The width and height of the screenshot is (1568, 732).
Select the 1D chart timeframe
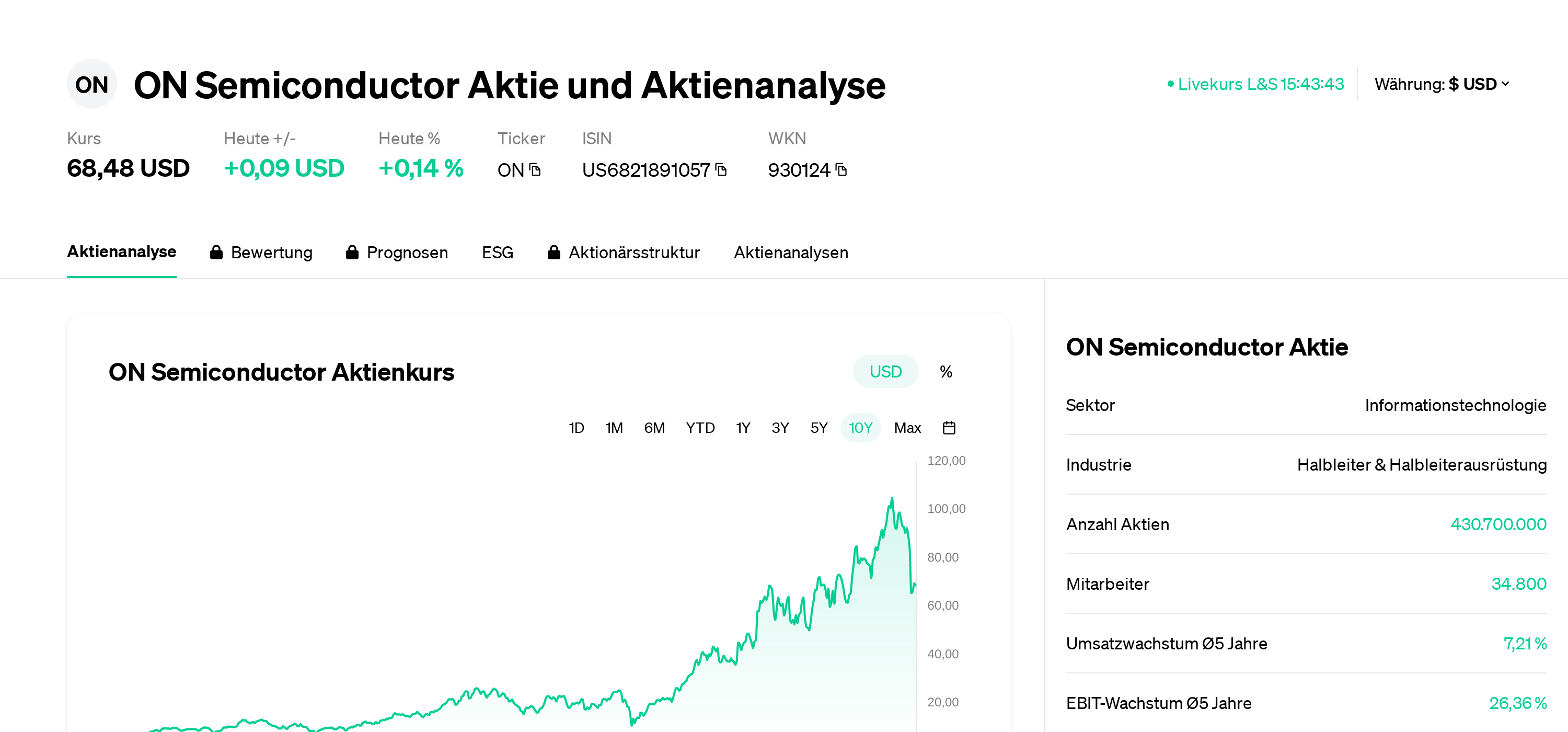(x=576, y=428)
